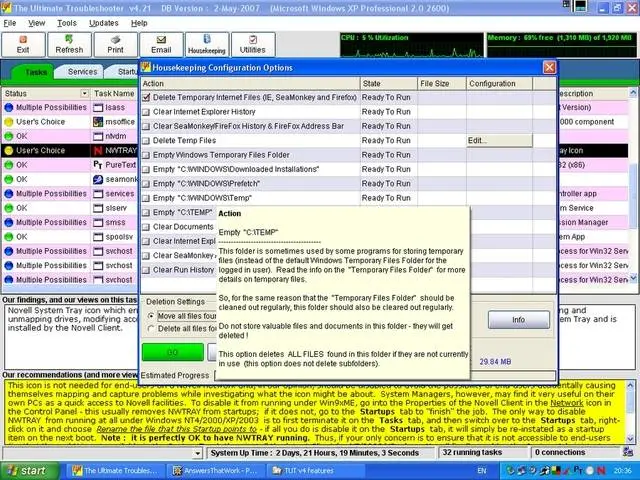This screenshot has height=480, width=640.
Task: Click the Estimated Progress bar
Action: pos(384,376)
